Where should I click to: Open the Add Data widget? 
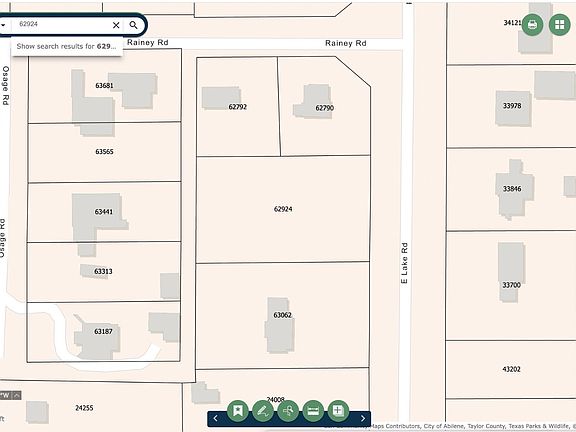(338, 411)
